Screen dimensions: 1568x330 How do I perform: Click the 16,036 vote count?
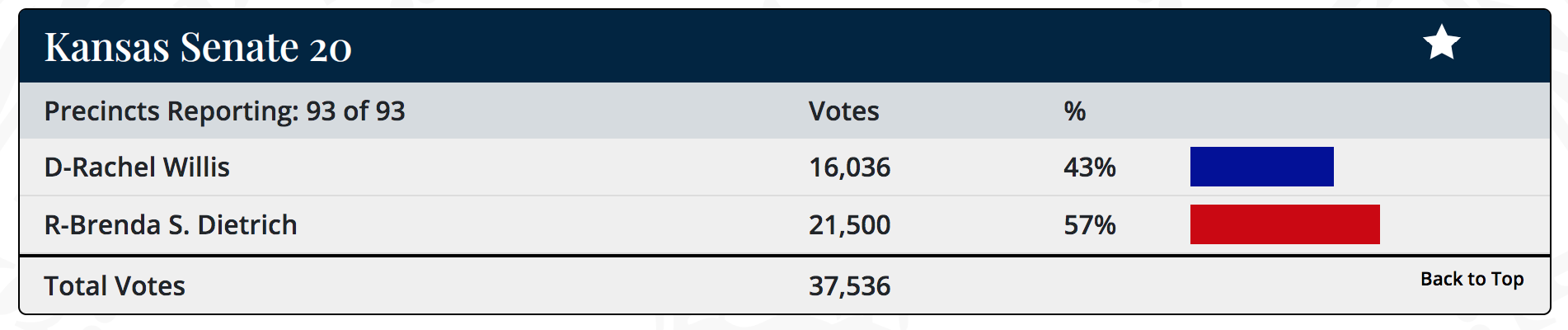click(x=849, y=167)
